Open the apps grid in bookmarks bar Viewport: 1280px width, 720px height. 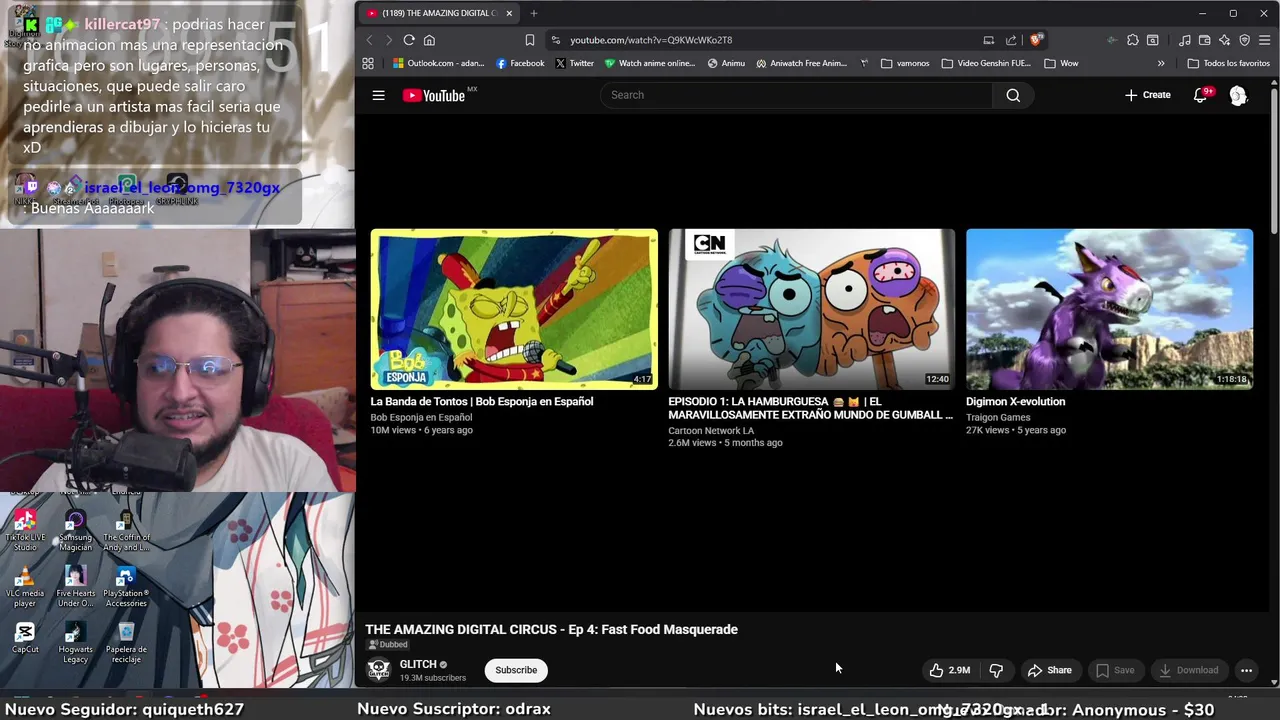[368, 63]
